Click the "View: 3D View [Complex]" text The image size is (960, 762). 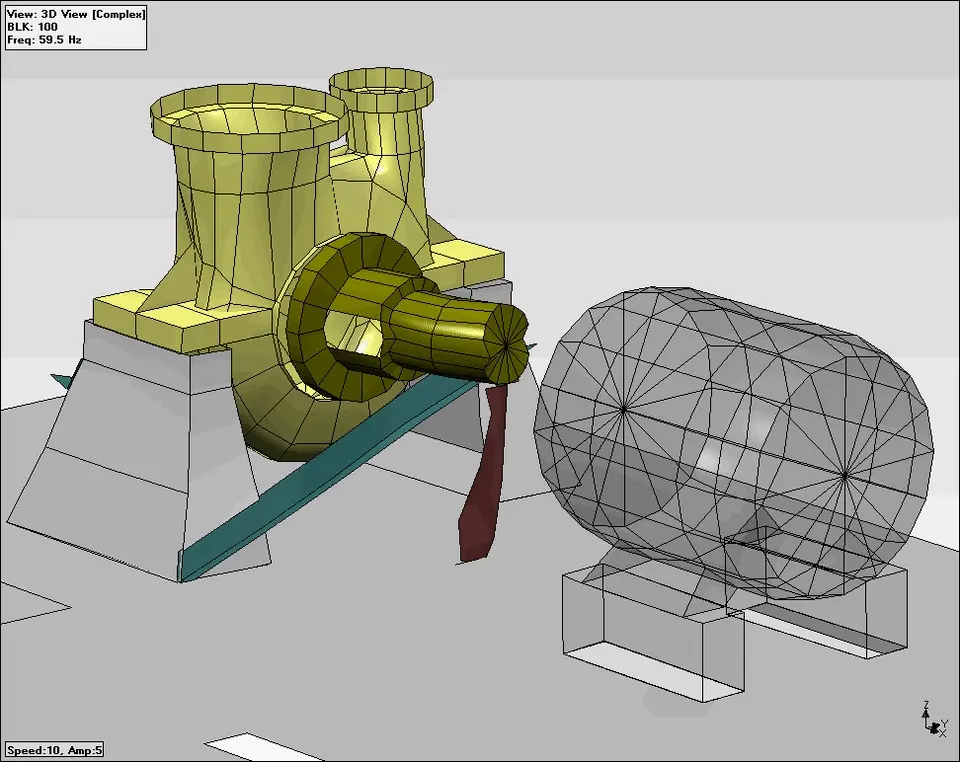click(x=76, y=14)
